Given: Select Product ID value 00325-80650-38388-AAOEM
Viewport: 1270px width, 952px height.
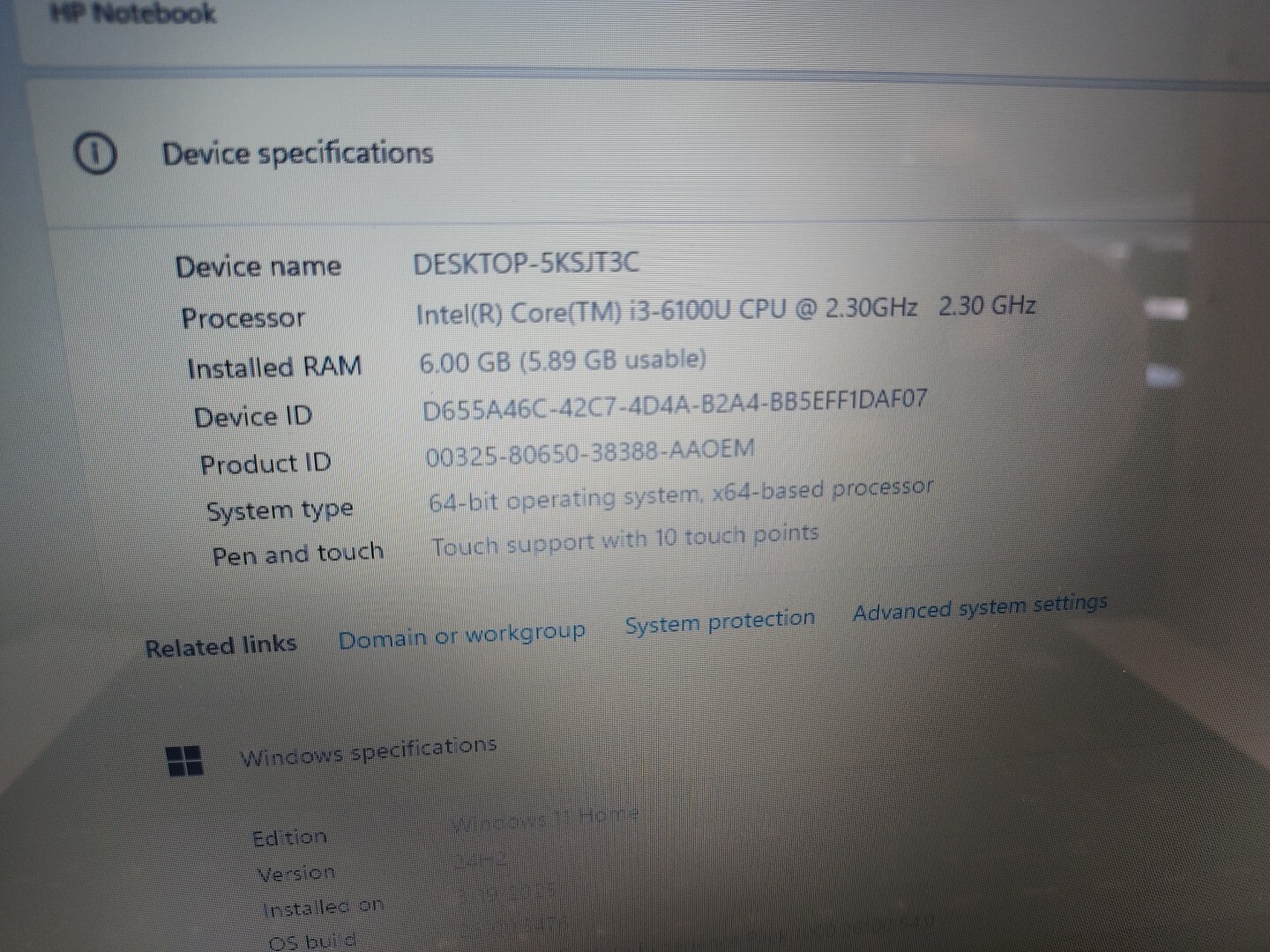Looking at the screenshot, I should (590, 453).
